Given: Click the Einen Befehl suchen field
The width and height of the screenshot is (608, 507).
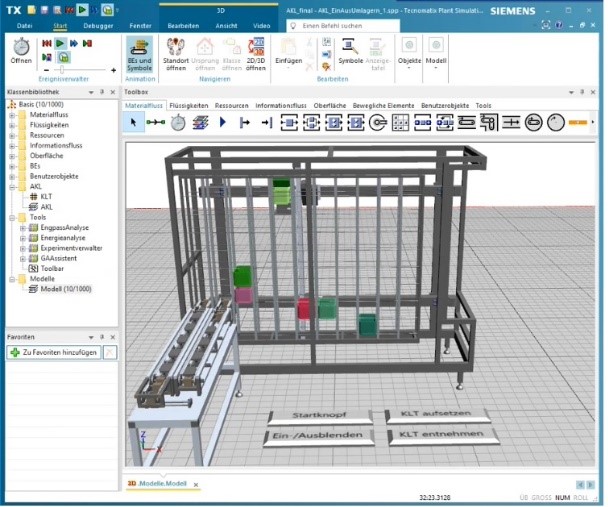Looking at the screenshot, I should [343, 26].
